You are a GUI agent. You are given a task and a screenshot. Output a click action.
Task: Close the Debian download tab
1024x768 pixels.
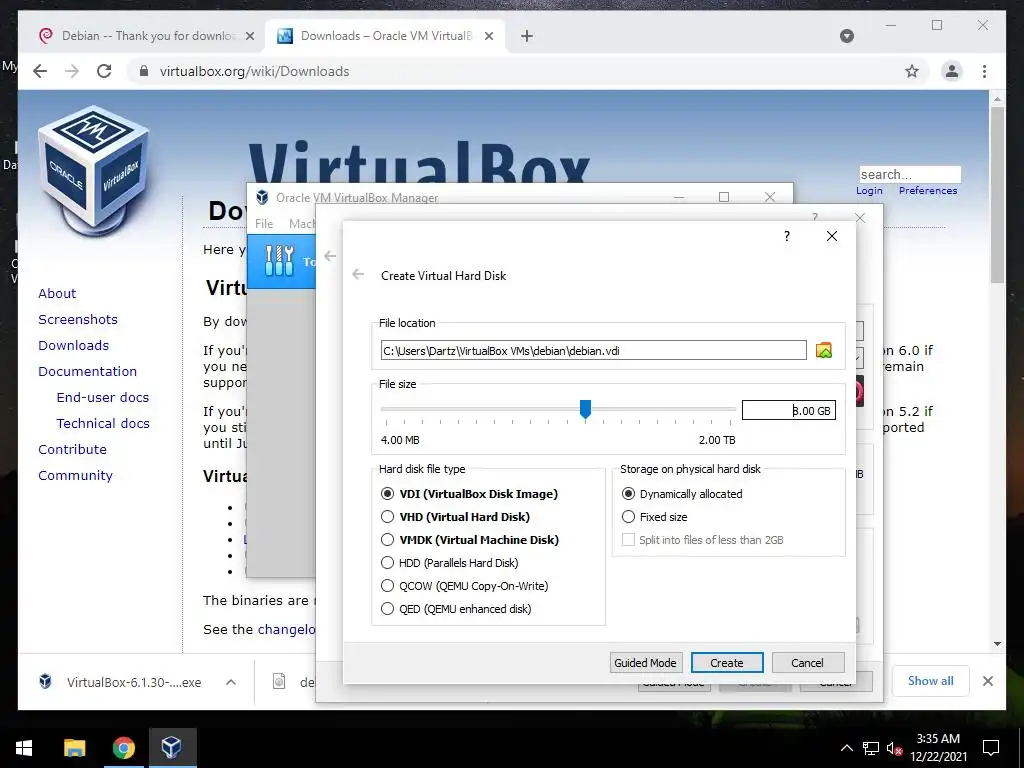click(249, 36)
